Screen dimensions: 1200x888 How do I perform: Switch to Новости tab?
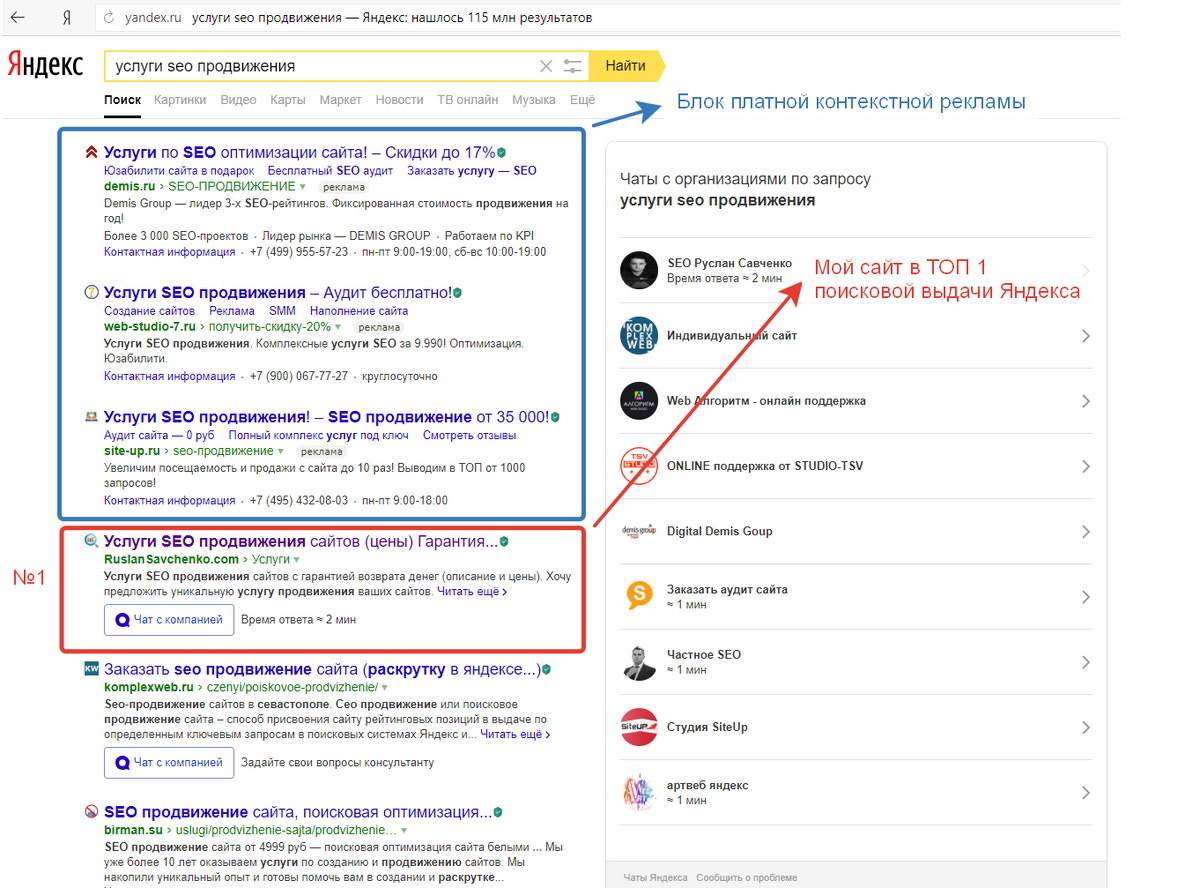[399, 100]
